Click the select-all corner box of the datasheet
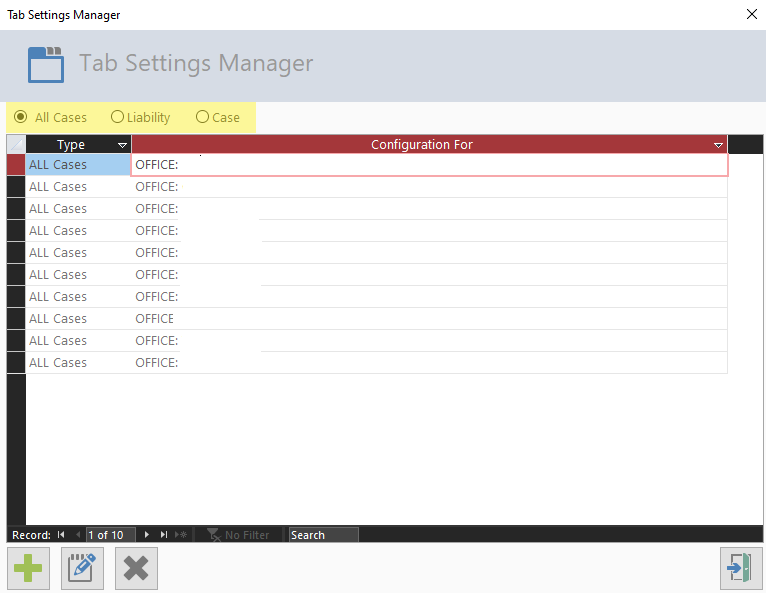The width and height of the screenshot is (766, 593). coord(16,145)
